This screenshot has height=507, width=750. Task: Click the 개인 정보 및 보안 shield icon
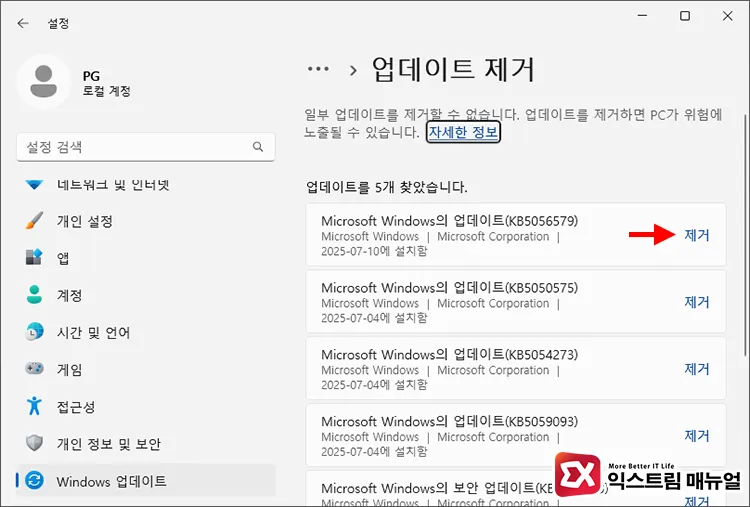pos(34,443)
